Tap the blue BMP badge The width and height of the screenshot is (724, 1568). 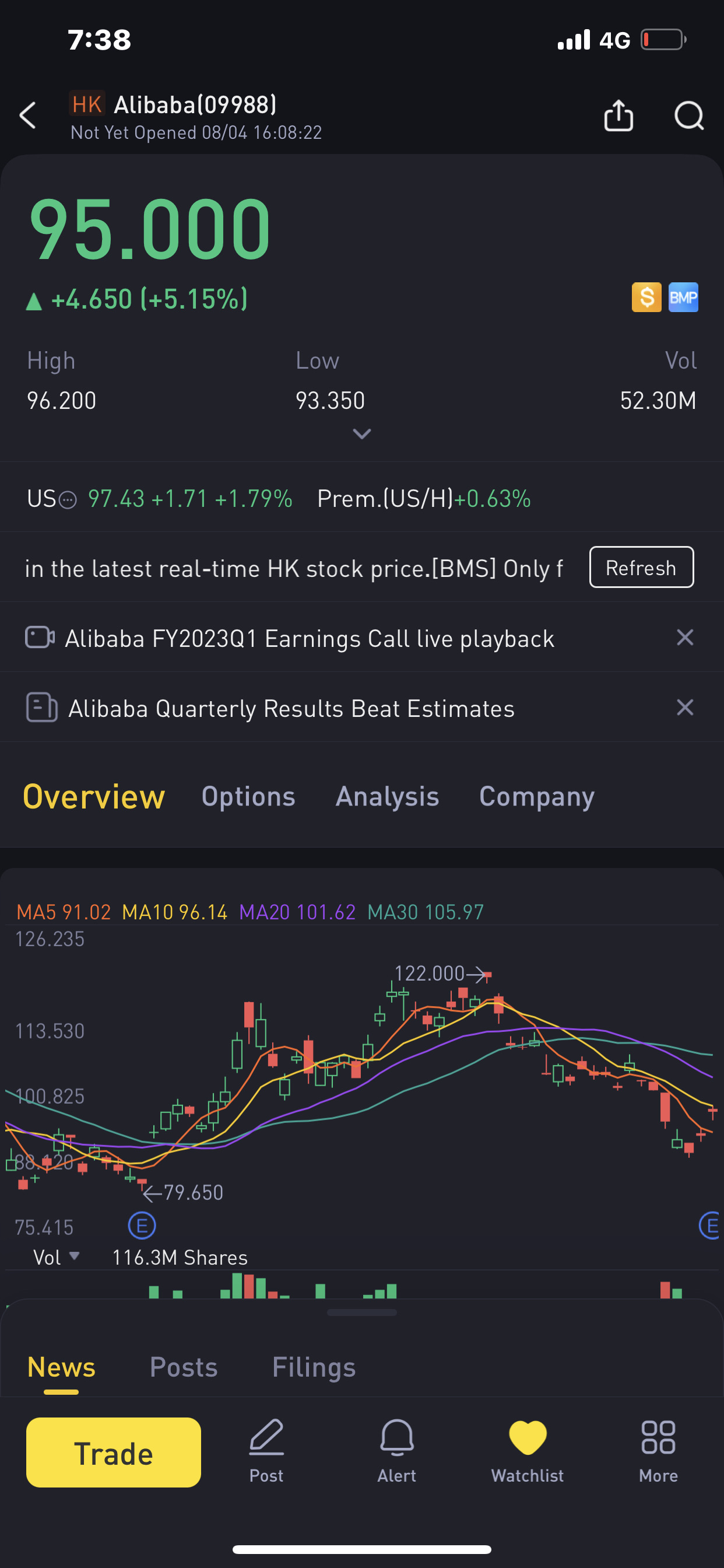[x=683, y=297]
